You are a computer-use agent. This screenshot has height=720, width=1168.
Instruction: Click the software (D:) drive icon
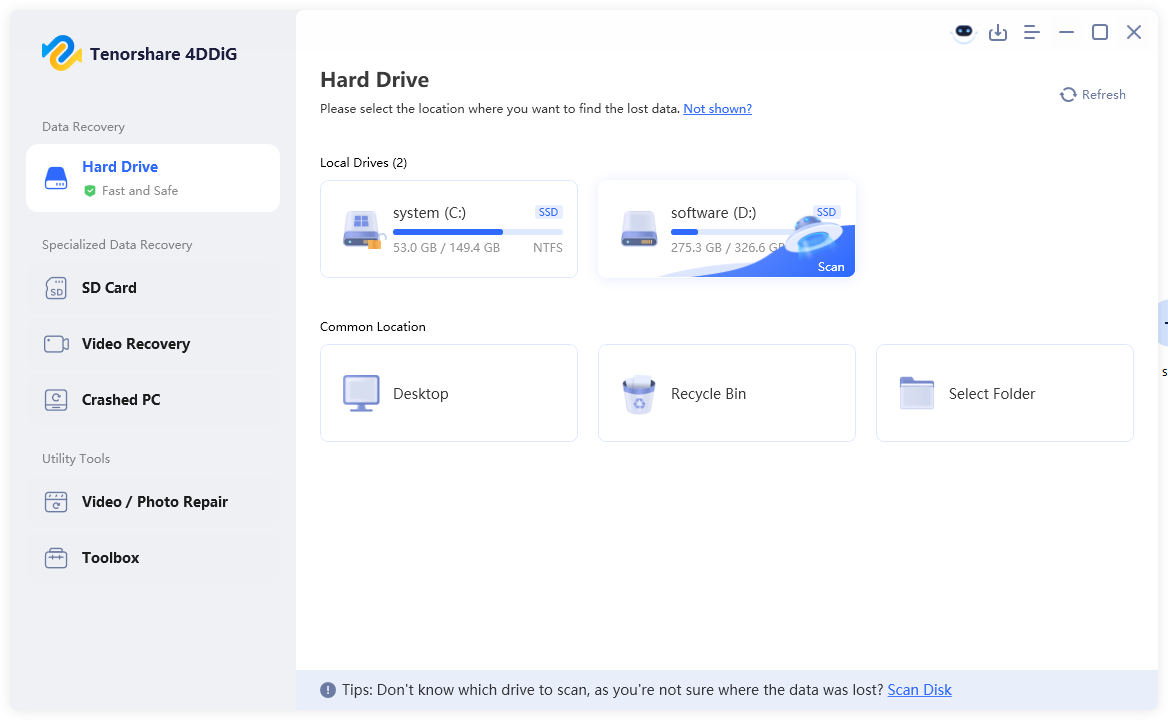[639, 229]
